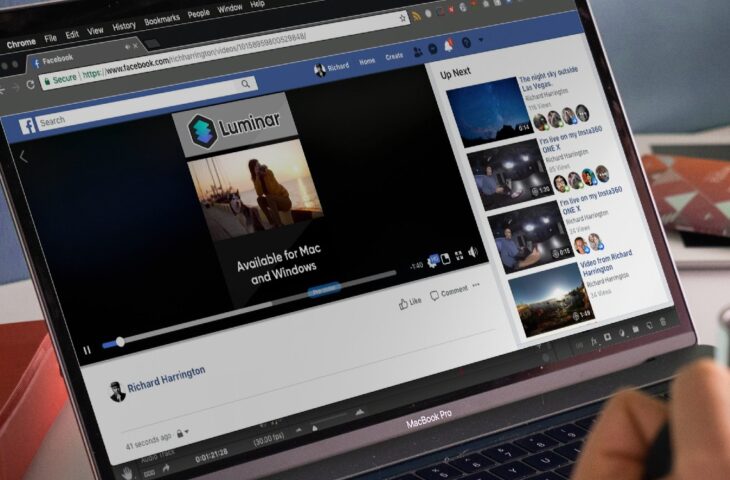Open the Chrome menu in menu bar
This screenshot has height=480, width=730.
(21, 44)
